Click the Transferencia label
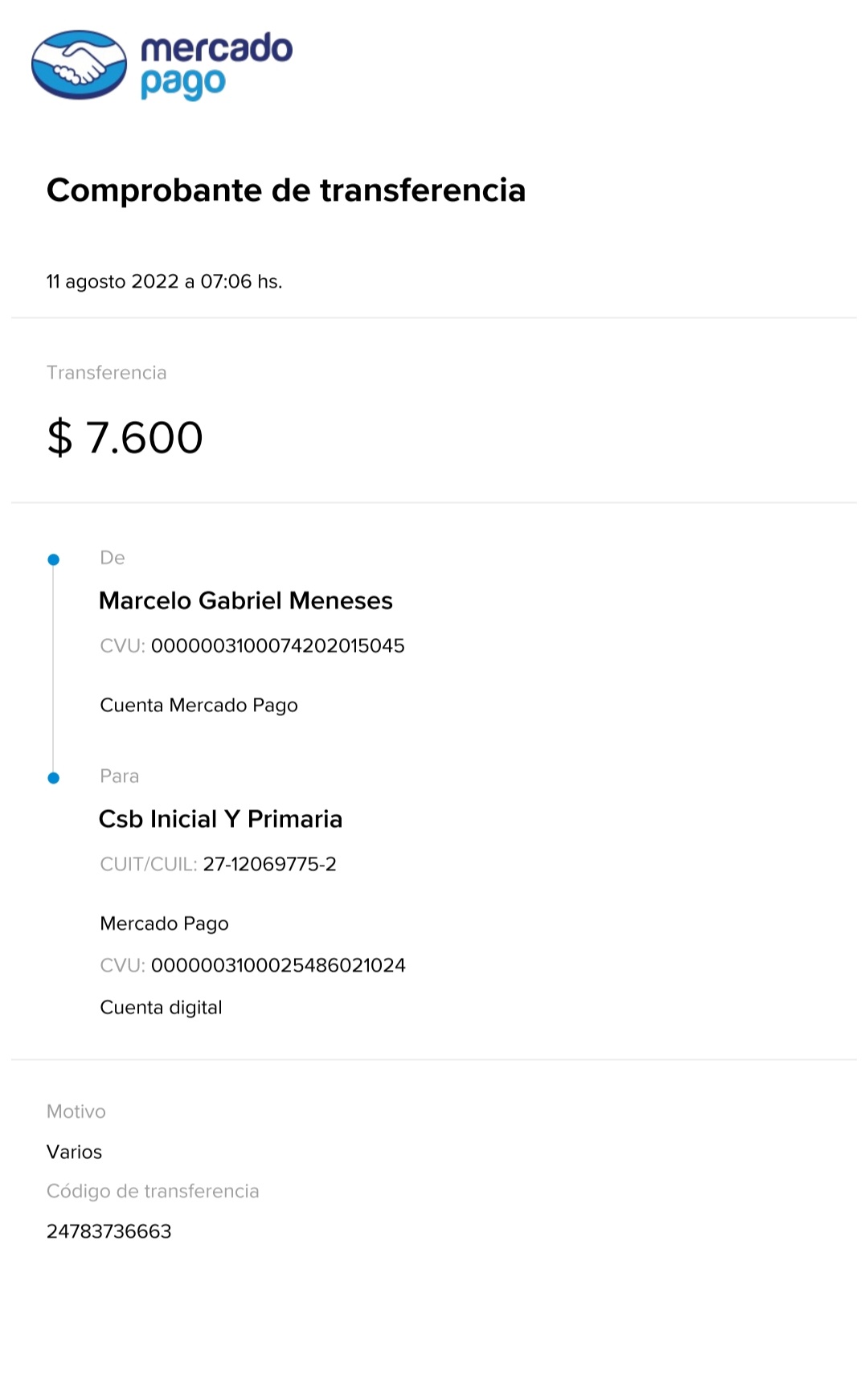The width and height of the screenshot is (868, 1400). tap(107, 373)
